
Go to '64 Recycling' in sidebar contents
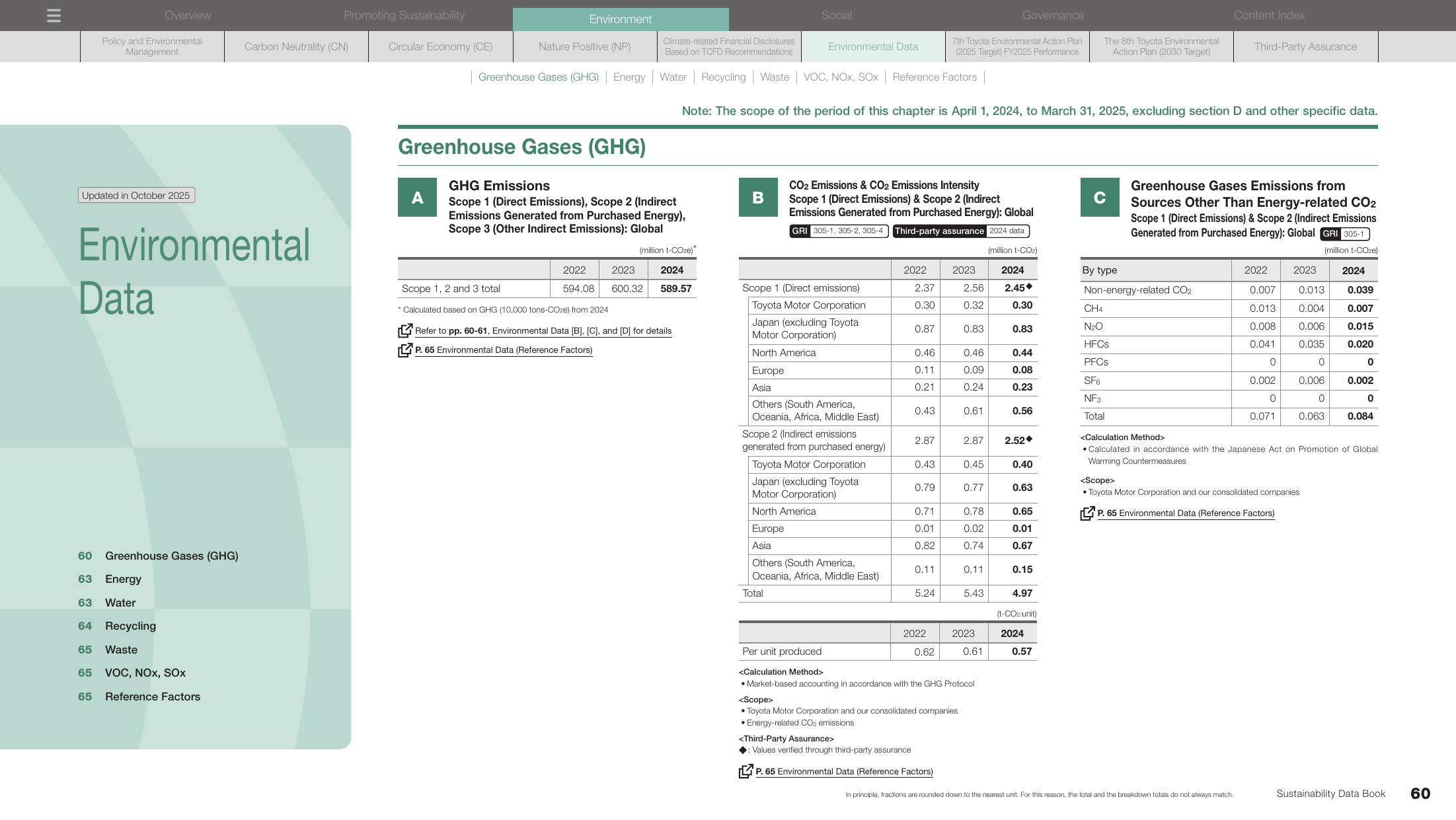(117, 626)
